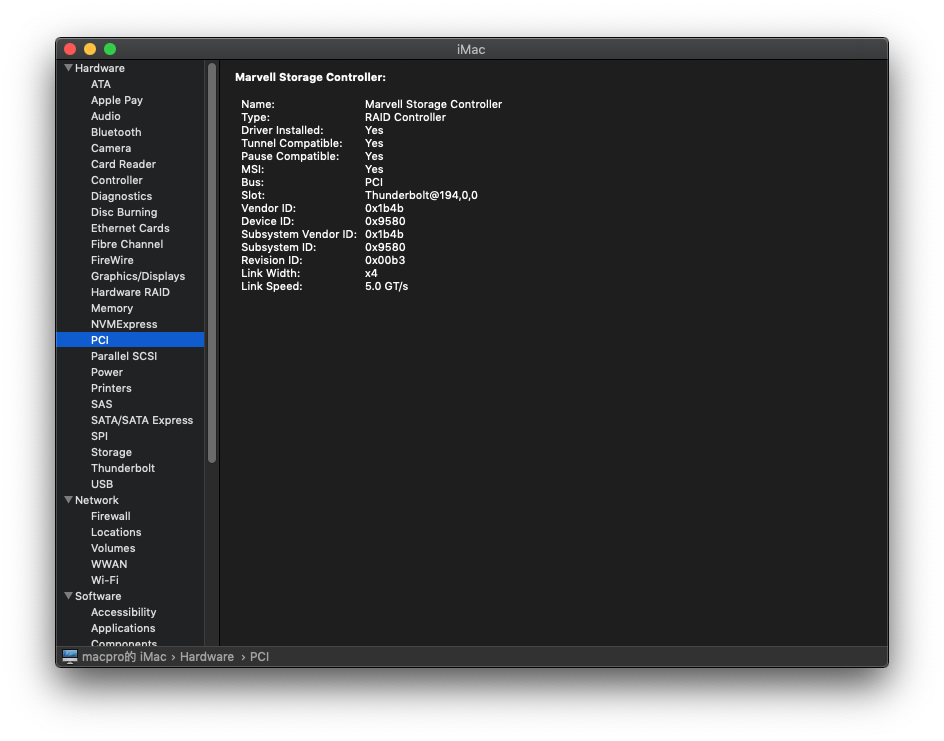Click the iMac window title
This screenshot has height=741, width=944.
pyautogui.click(x=471, y=49)
